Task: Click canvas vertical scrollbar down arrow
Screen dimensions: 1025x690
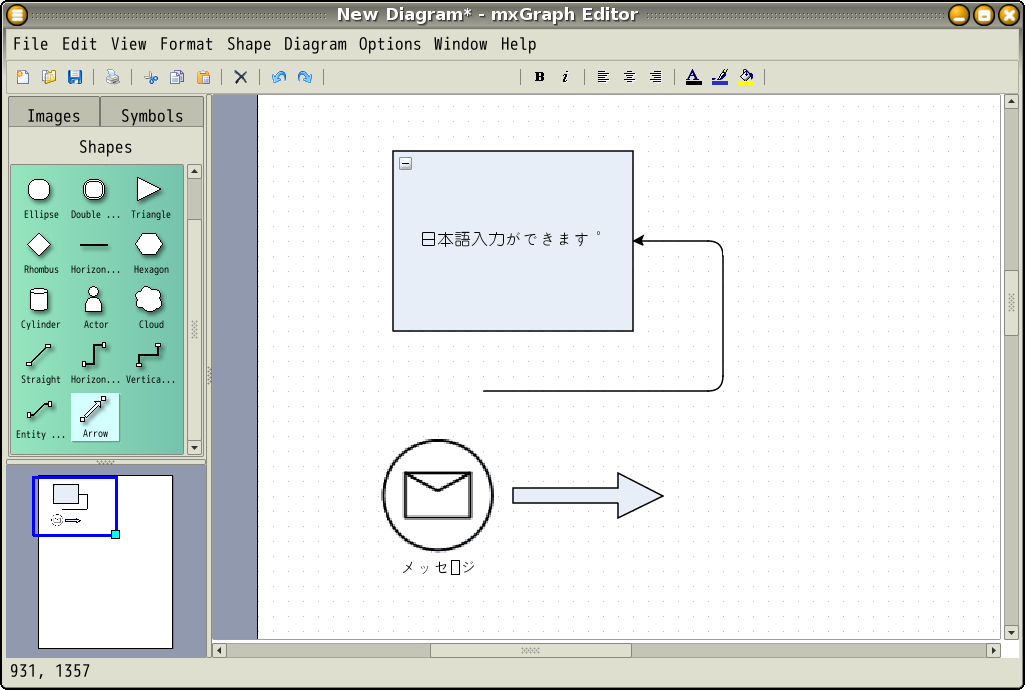Action: tap(1011, 632)
